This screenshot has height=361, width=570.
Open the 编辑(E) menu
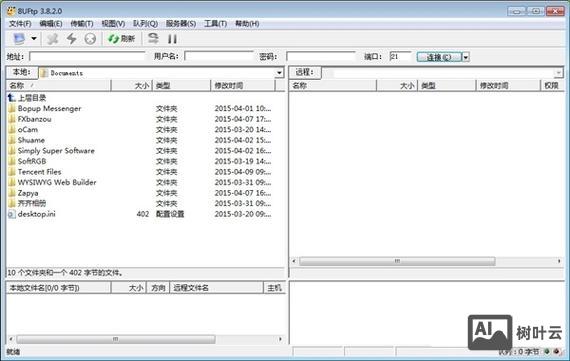(x=51, y=24)
